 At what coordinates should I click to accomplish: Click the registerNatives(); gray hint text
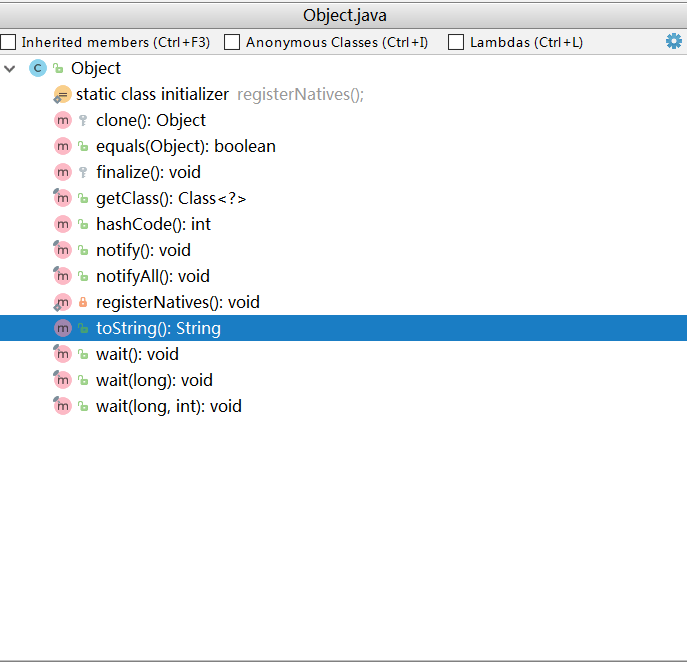pyautogui.click(x=301, y=94)
